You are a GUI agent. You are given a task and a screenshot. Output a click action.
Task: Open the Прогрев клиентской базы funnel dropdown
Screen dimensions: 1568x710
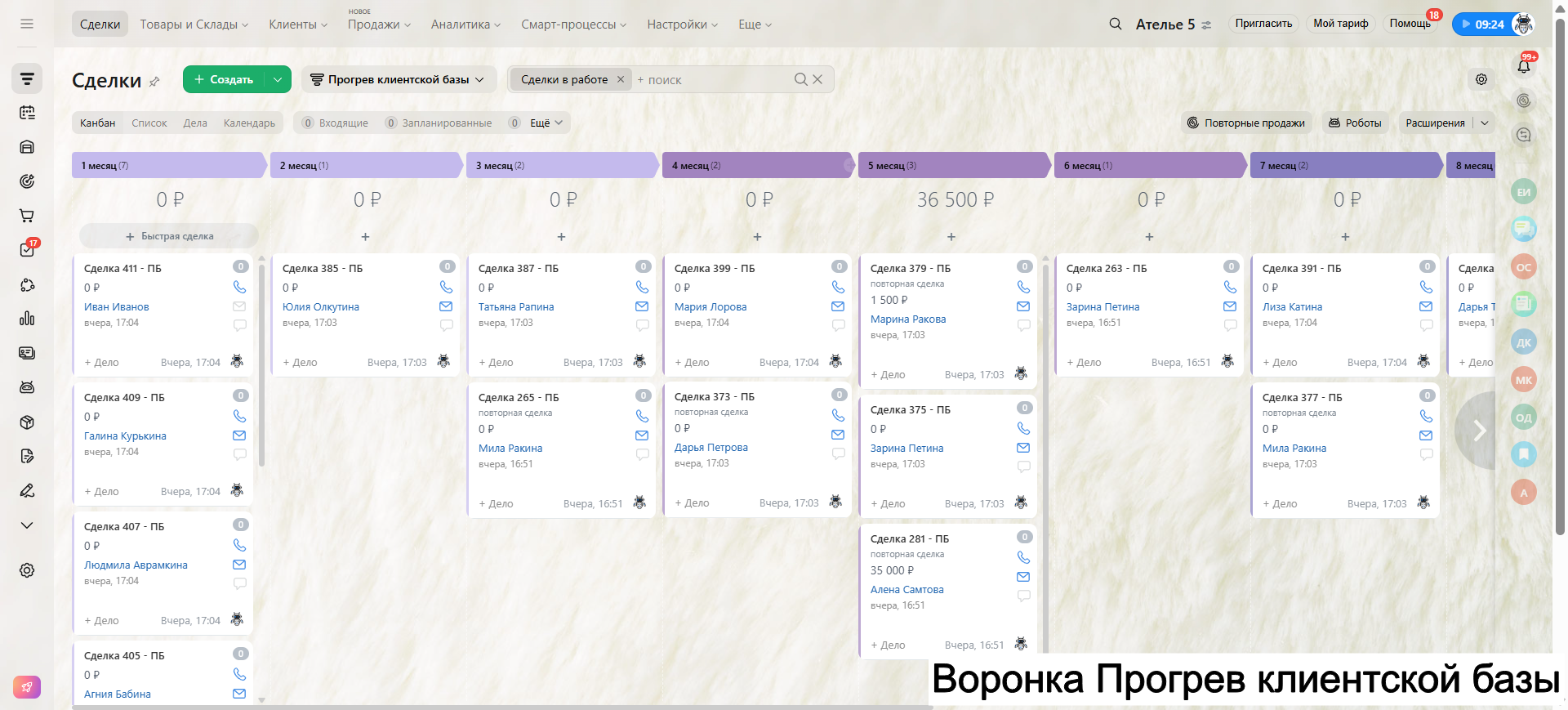click(399, 79)
